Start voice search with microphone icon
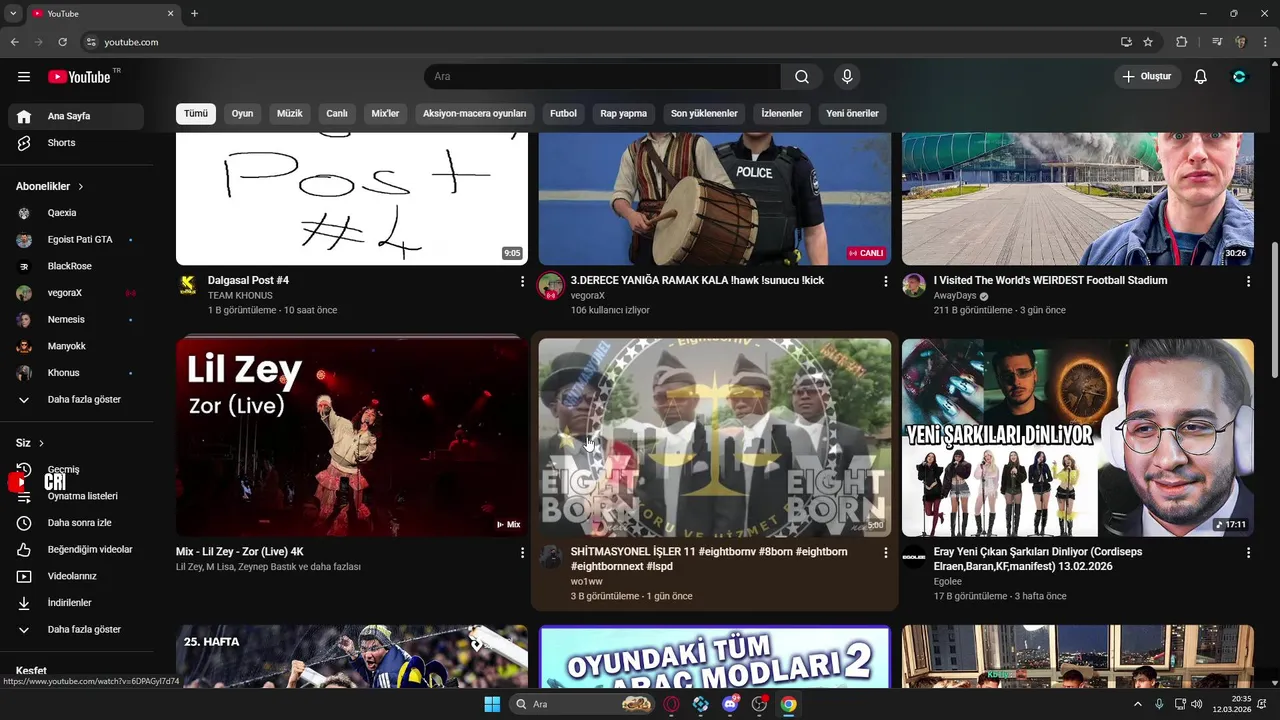1280x720 pixels. point(847,77)
